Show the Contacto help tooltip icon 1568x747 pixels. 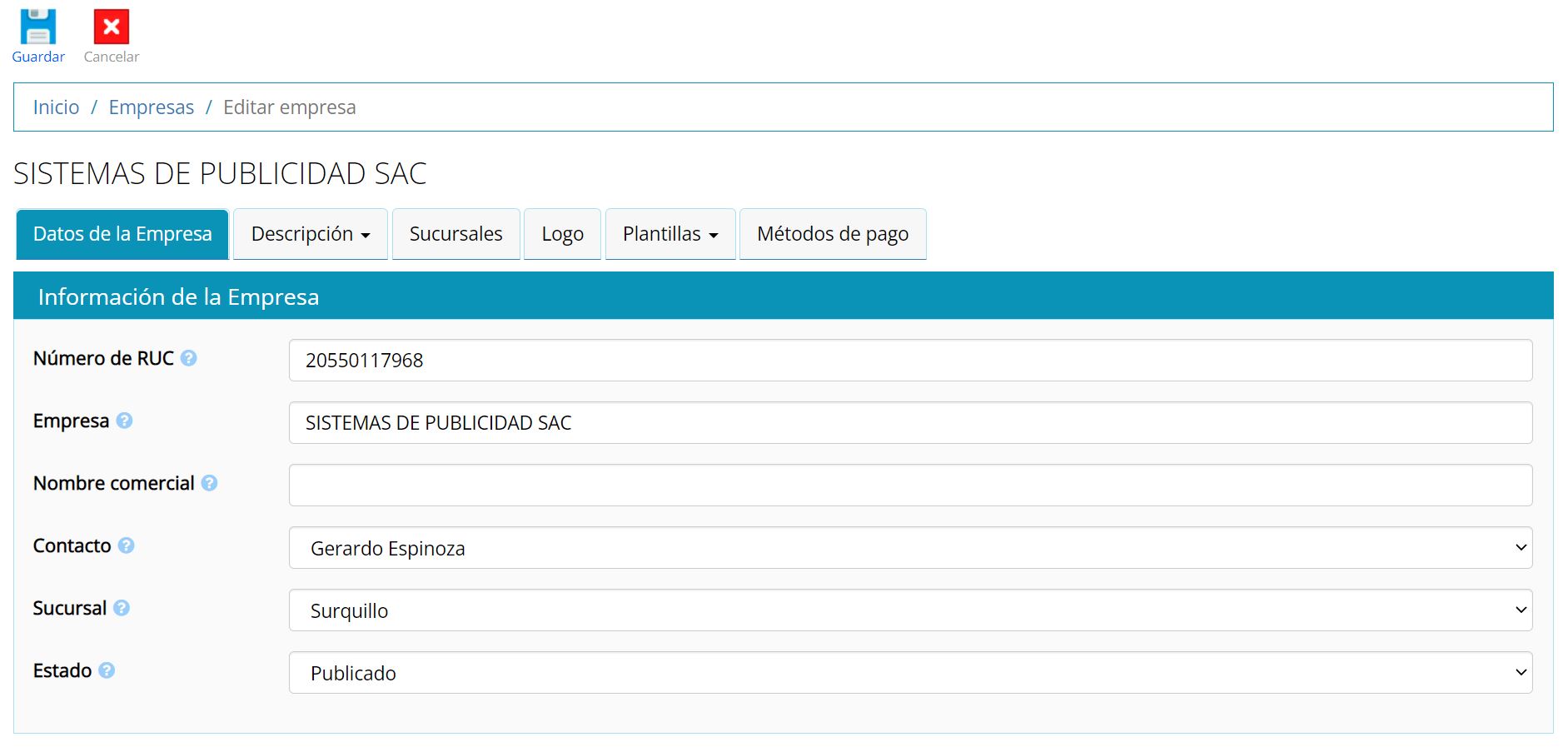click(126, 545)
